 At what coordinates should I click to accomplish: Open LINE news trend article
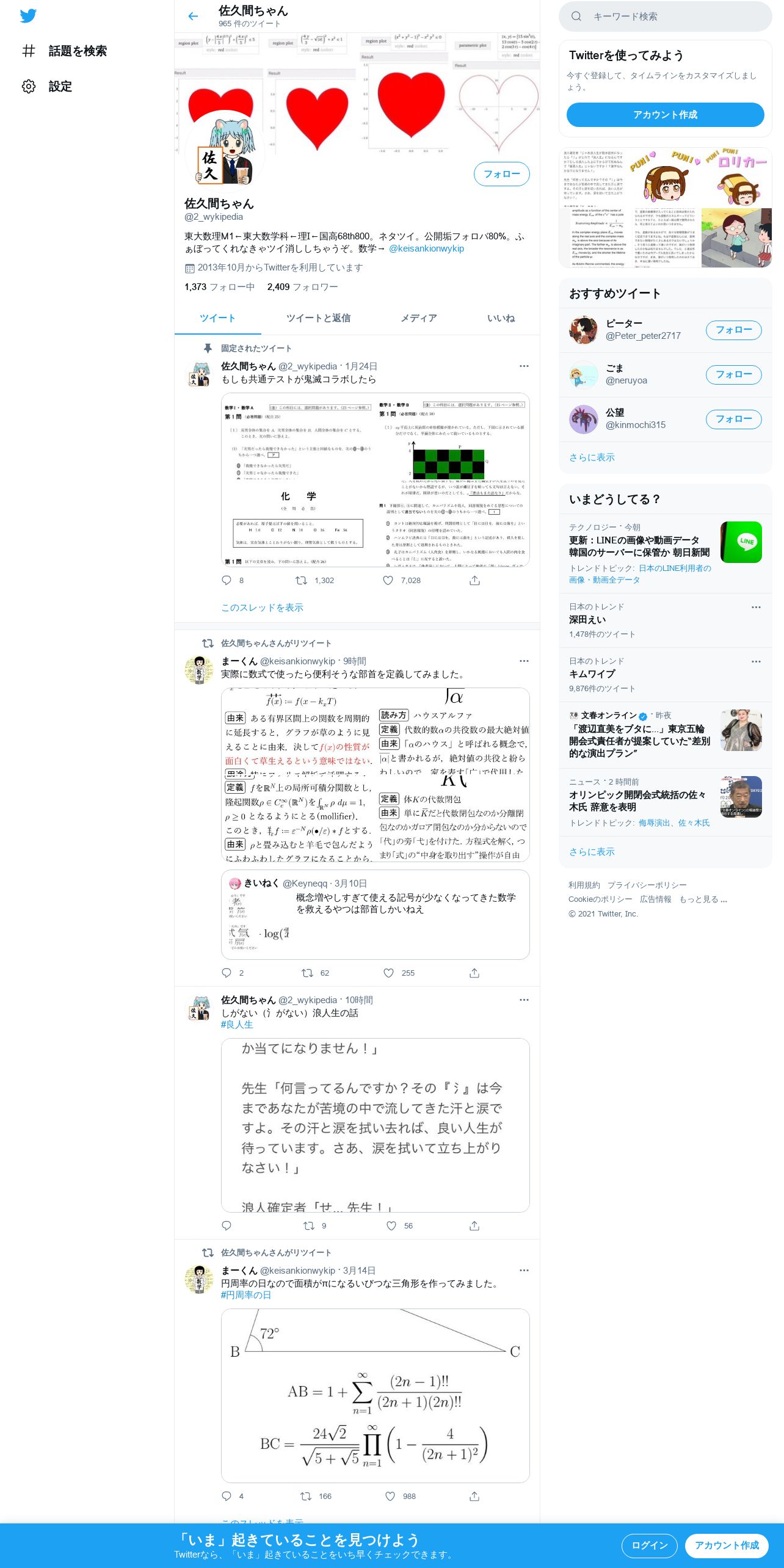point(666,553)
